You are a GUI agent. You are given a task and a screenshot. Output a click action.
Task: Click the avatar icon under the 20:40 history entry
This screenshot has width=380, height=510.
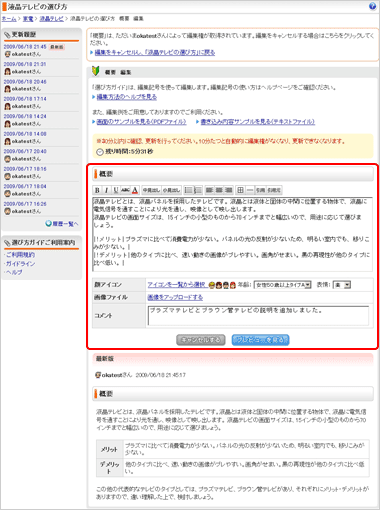(7, 159)
